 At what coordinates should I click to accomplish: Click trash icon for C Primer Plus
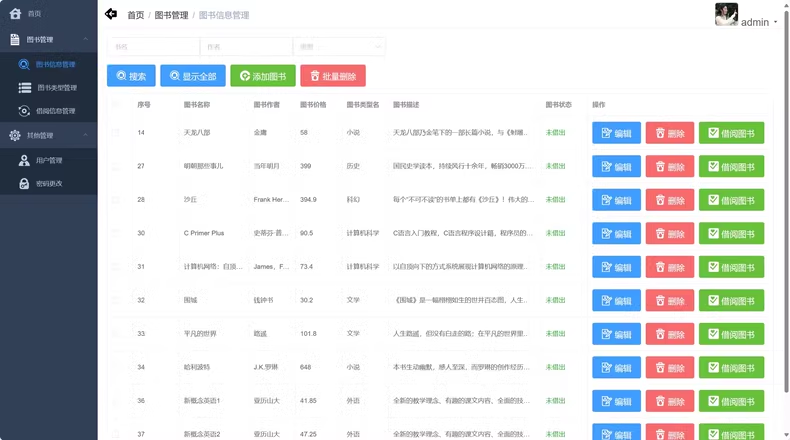(x=660, y=233)
